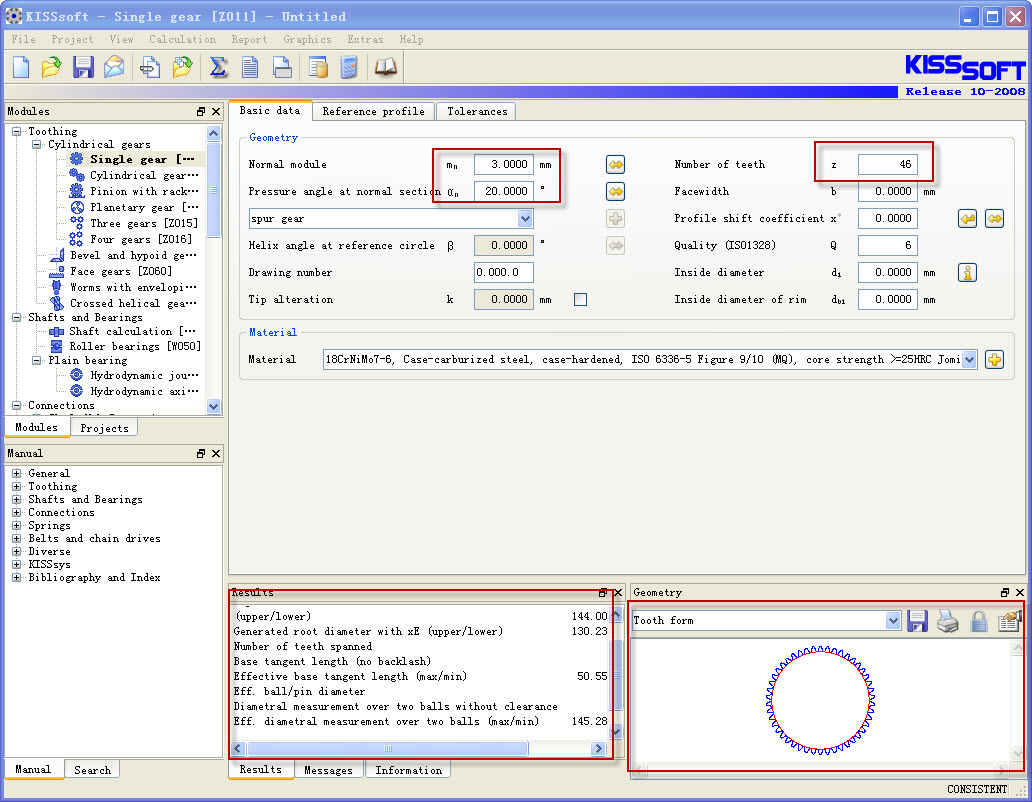Open the Tooth form graphic dropdown
Viewport: 1032px width, 802px height.
pos(892,620)
